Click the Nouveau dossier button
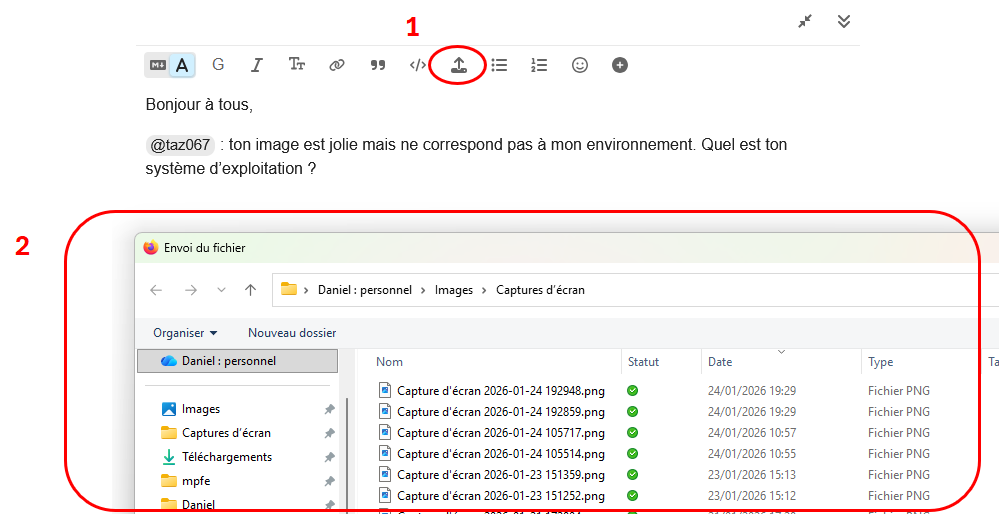Screen dimensions: 999x514 pos(292,333)
